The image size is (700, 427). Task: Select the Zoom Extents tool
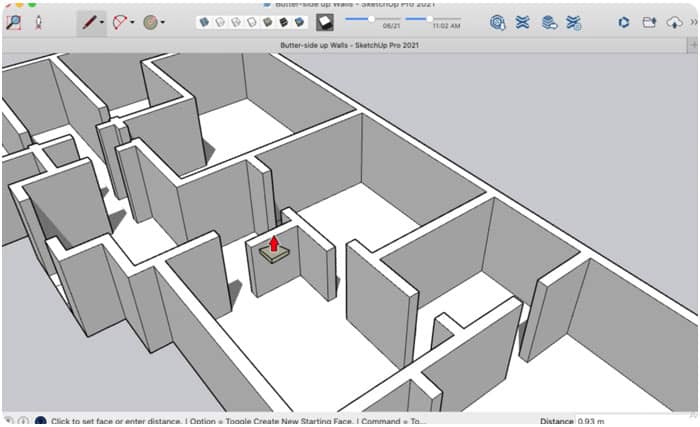13,22
